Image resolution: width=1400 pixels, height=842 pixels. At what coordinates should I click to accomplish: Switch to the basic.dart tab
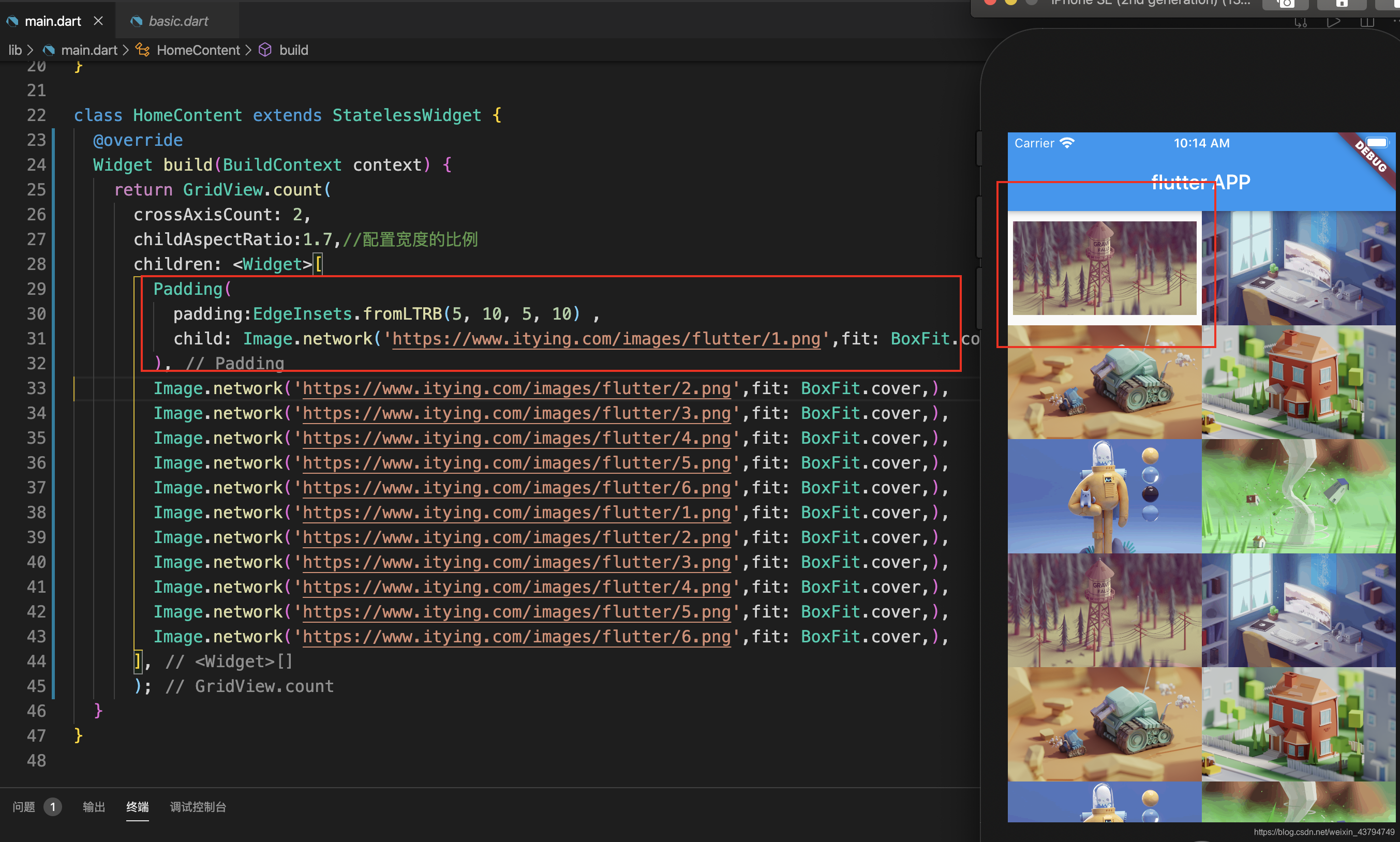tap(177, 21)
